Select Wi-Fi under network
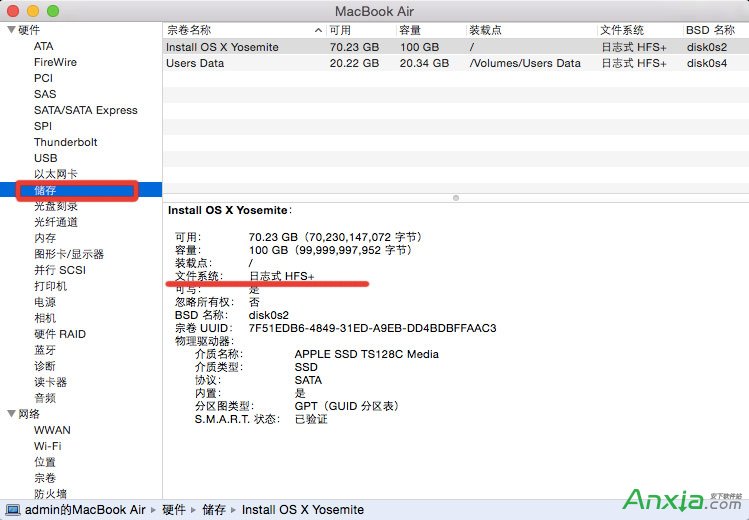The width and height of the screenshot is (749, 520). 47,446
